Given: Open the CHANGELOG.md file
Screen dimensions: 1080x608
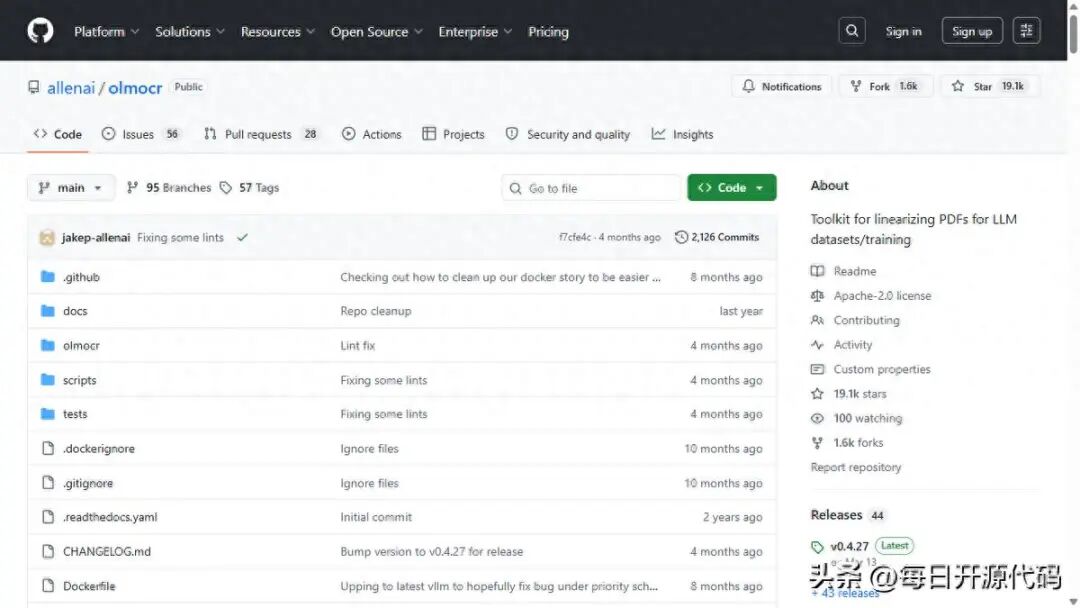Looking at the screenshot, I should [x=107, y=552].
